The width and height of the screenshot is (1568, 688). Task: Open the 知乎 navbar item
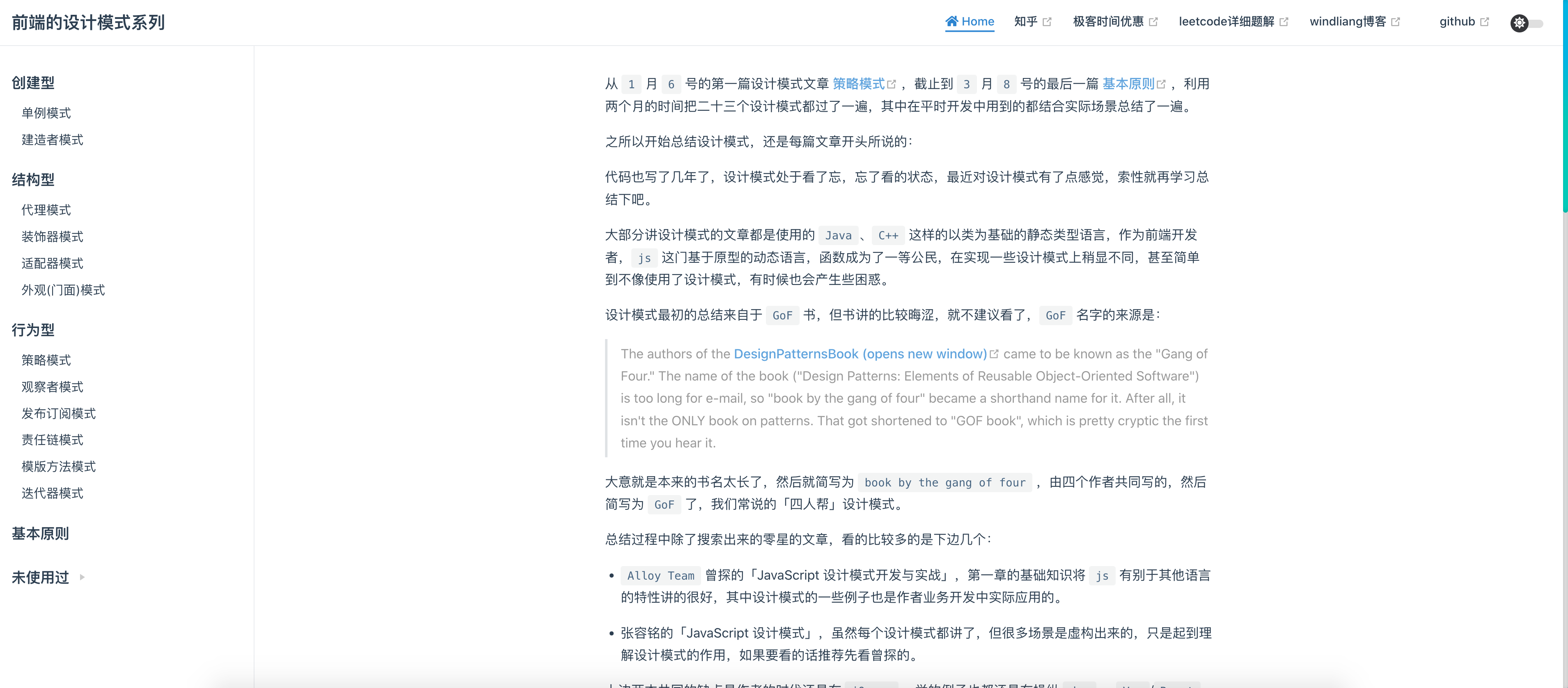1026,21
